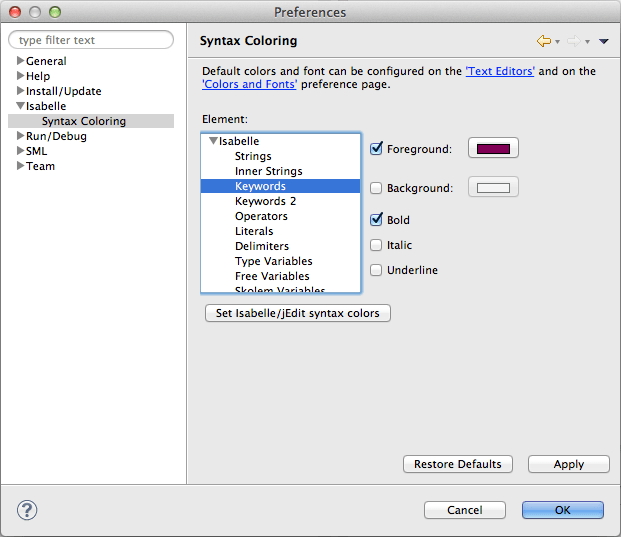Collapse the Isabelle node in Element list
The image size is (621, 537).
pyautogui.click(x=213, y=141)
